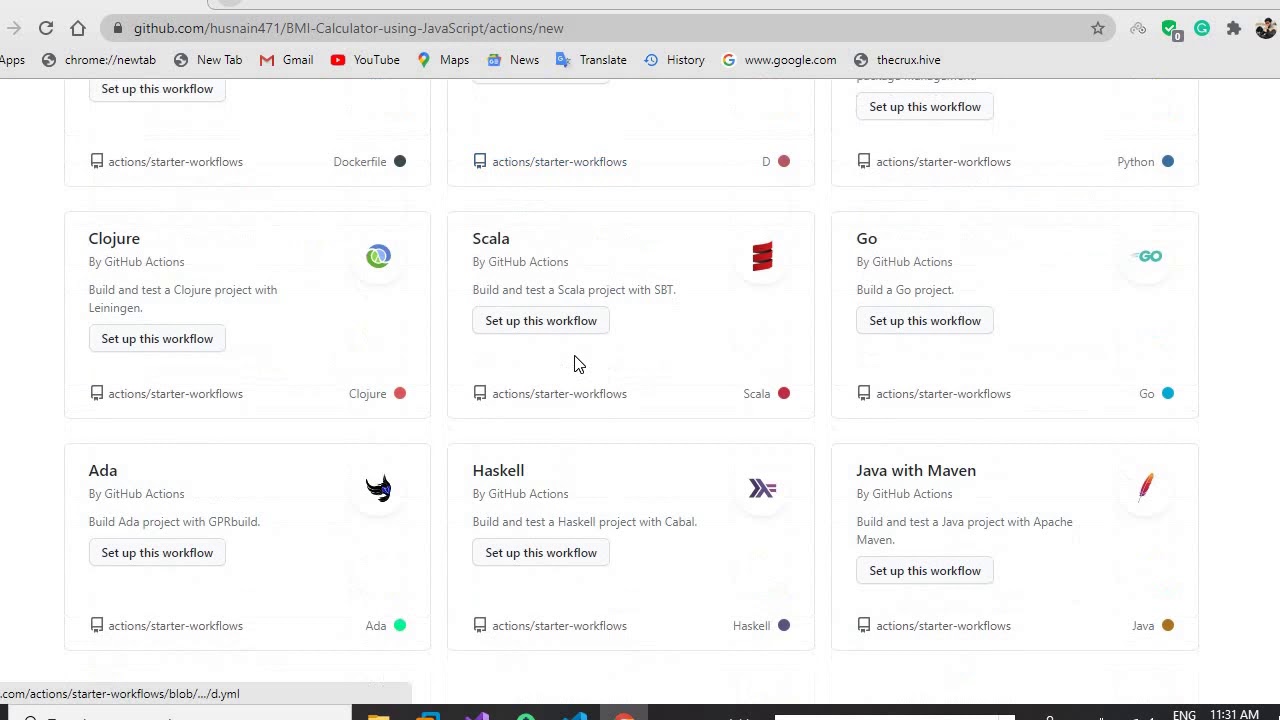Viewport: 1280px width, 720px height.
Task: Set up the Python workflow
Action: 925,107
